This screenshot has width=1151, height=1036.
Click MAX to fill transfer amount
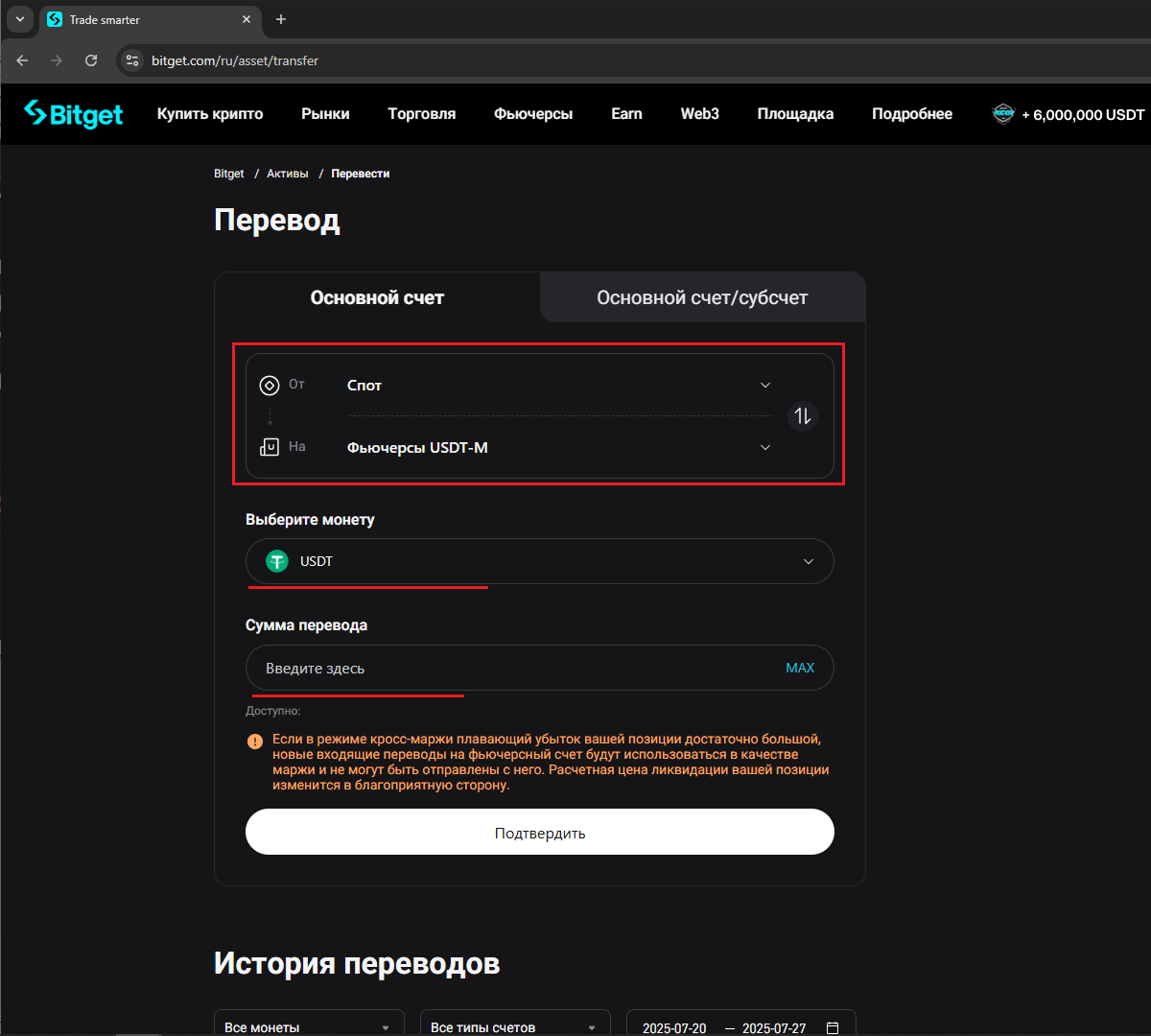coord(800,668)
